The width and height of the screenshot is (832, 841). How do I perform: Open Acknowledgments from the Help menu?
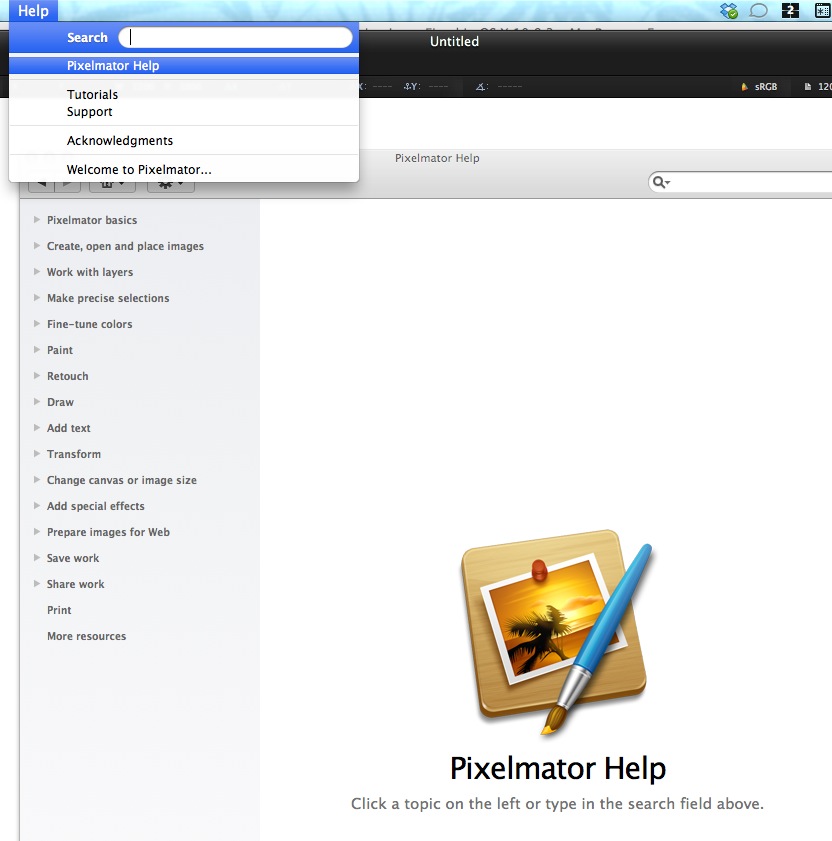pyautogui.click(x=184, y=141)
